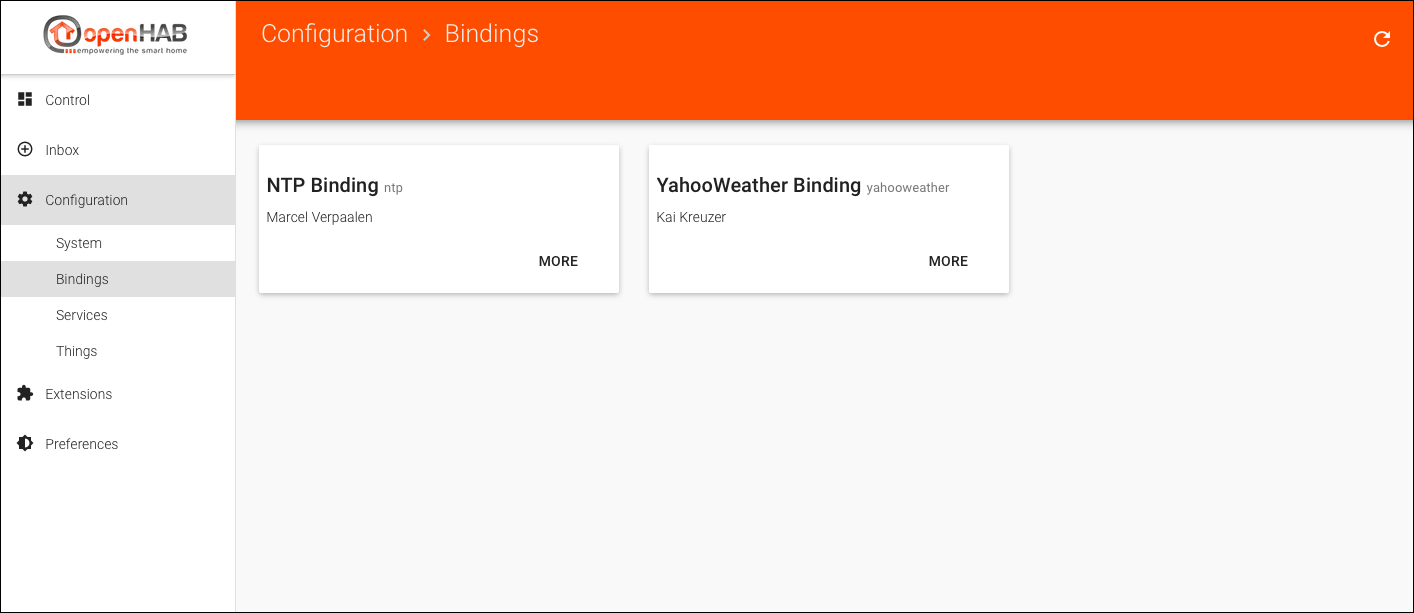Viewport: 1414px width, 613px height.
Task: Open the Extensions menu label
Action: click(x=79, y=394)
